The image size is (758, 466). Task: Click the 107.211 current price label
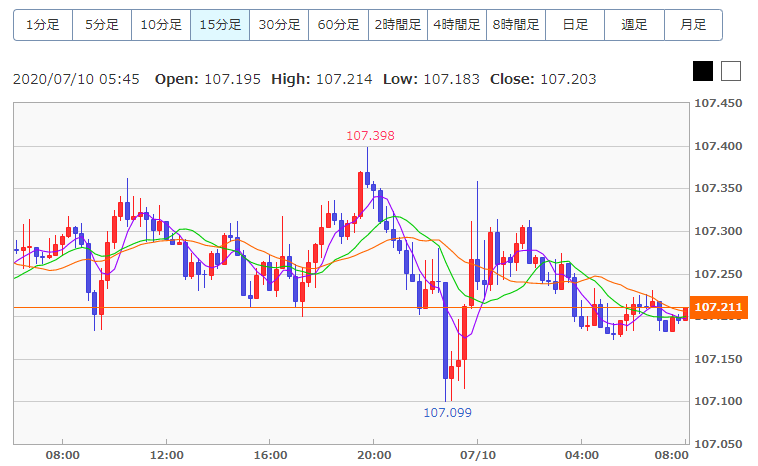pos(718,307)
